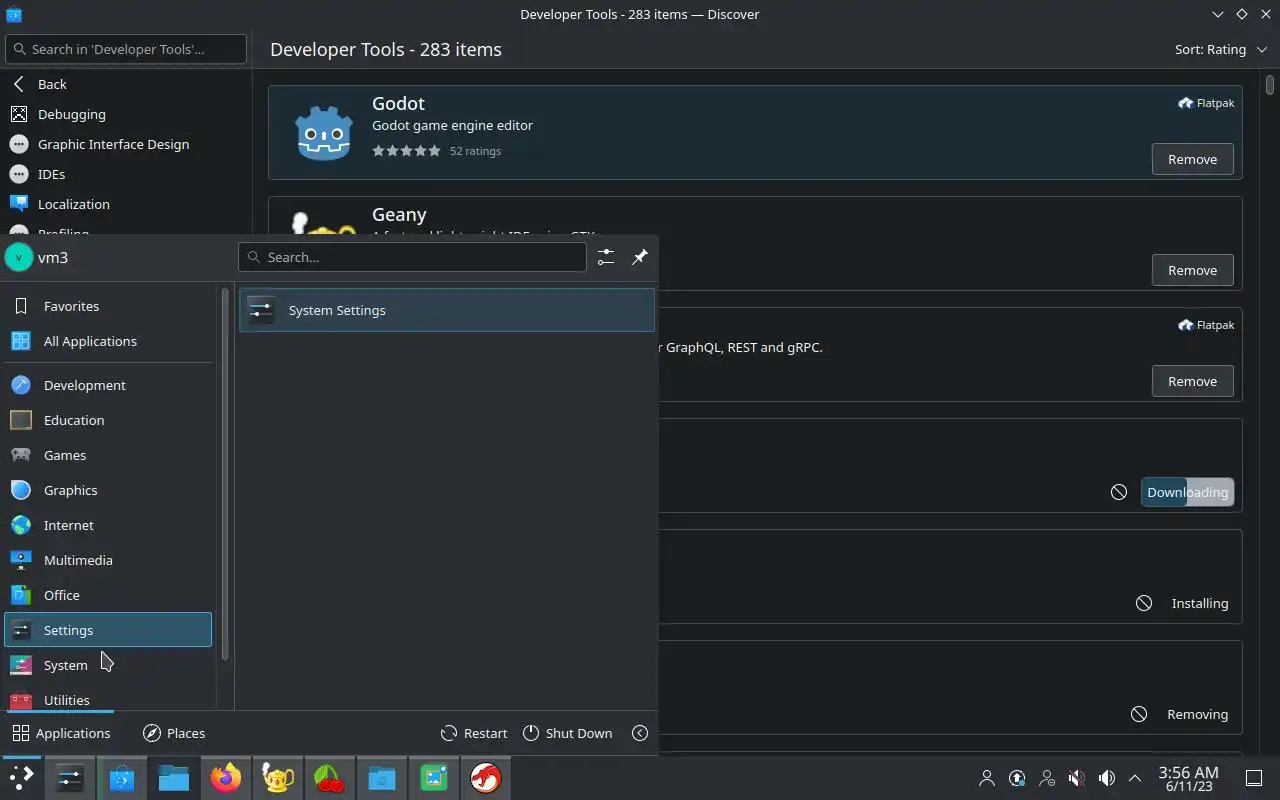
Task: Click the Restart button
Action: 474,733
